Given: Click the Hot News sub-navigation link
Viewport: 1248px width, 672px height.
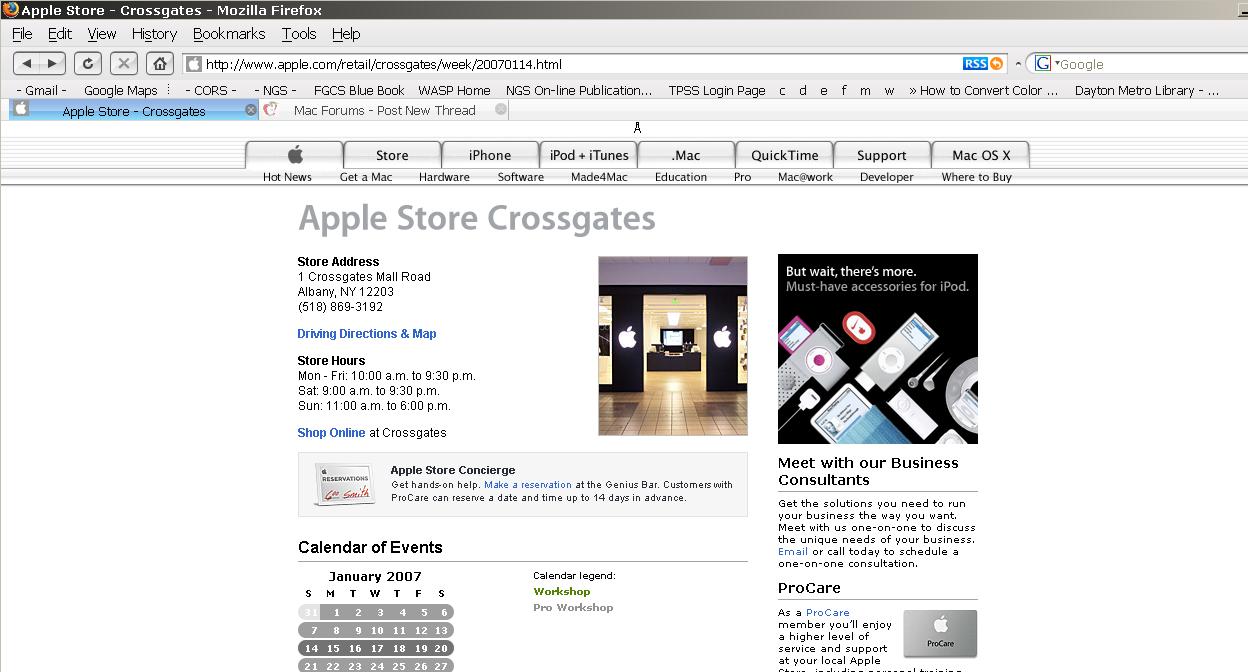Looking at the screenshot, I should [287, 177].
